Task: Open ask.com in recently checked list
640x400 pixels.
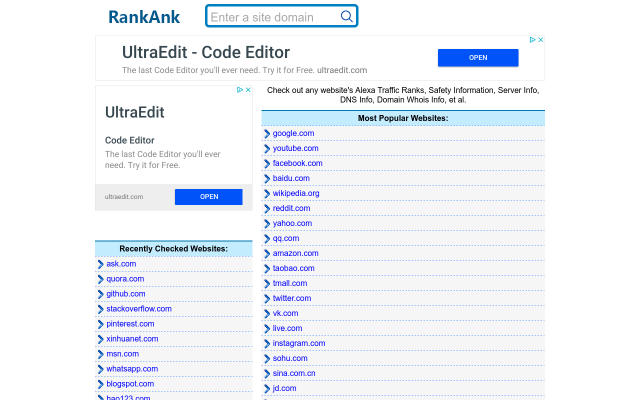Action: (121, 264)
